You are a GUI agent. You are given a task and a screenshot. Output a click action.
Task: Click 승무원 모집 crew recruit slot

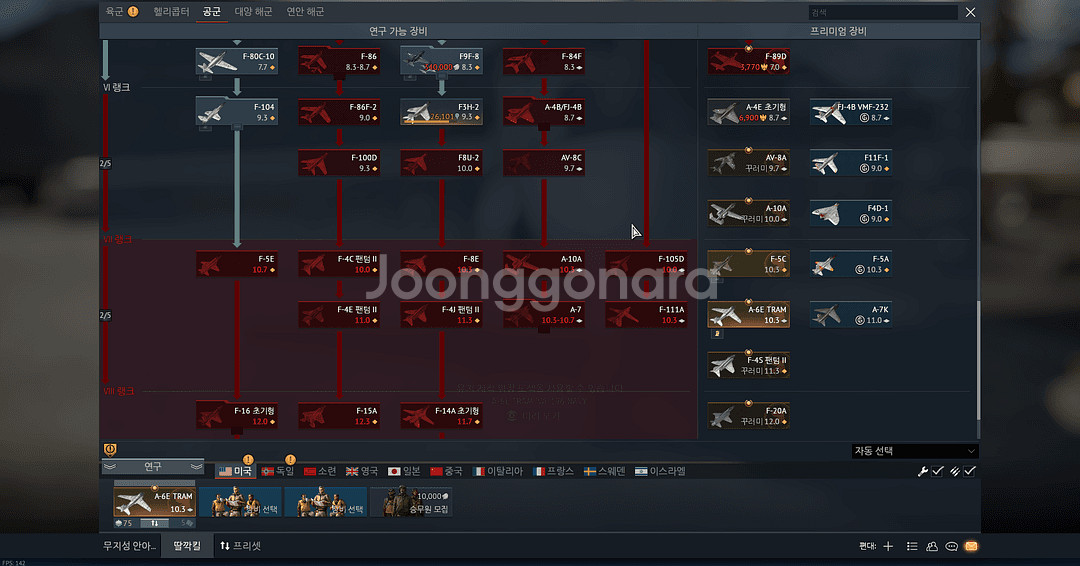click(x=411, y=502)
